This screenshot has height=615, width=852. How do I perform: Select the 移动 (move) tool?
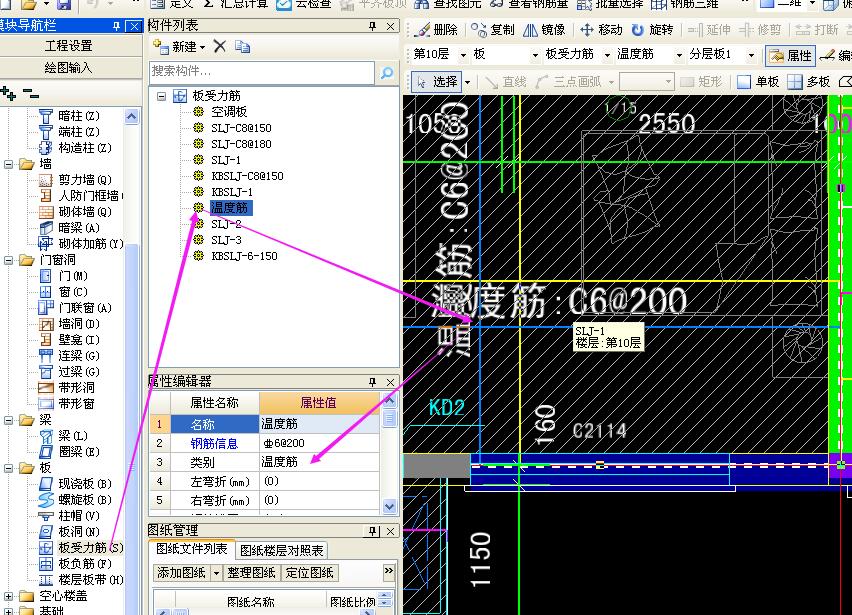tap(601, 30)
